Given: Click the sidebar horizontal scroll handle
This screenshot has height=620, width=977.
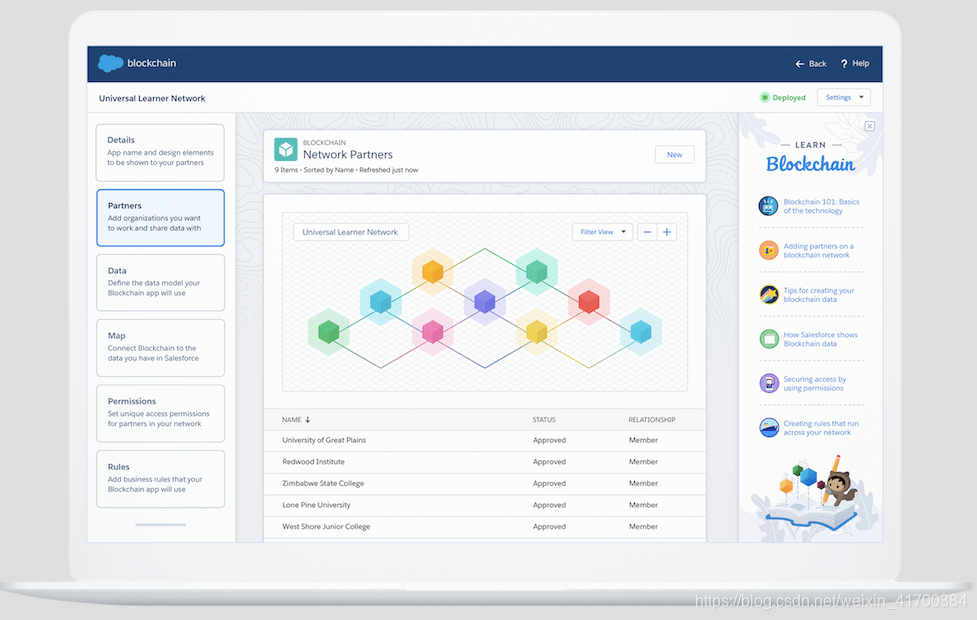Looking at the screenshot, I should [x=160, y=525].
